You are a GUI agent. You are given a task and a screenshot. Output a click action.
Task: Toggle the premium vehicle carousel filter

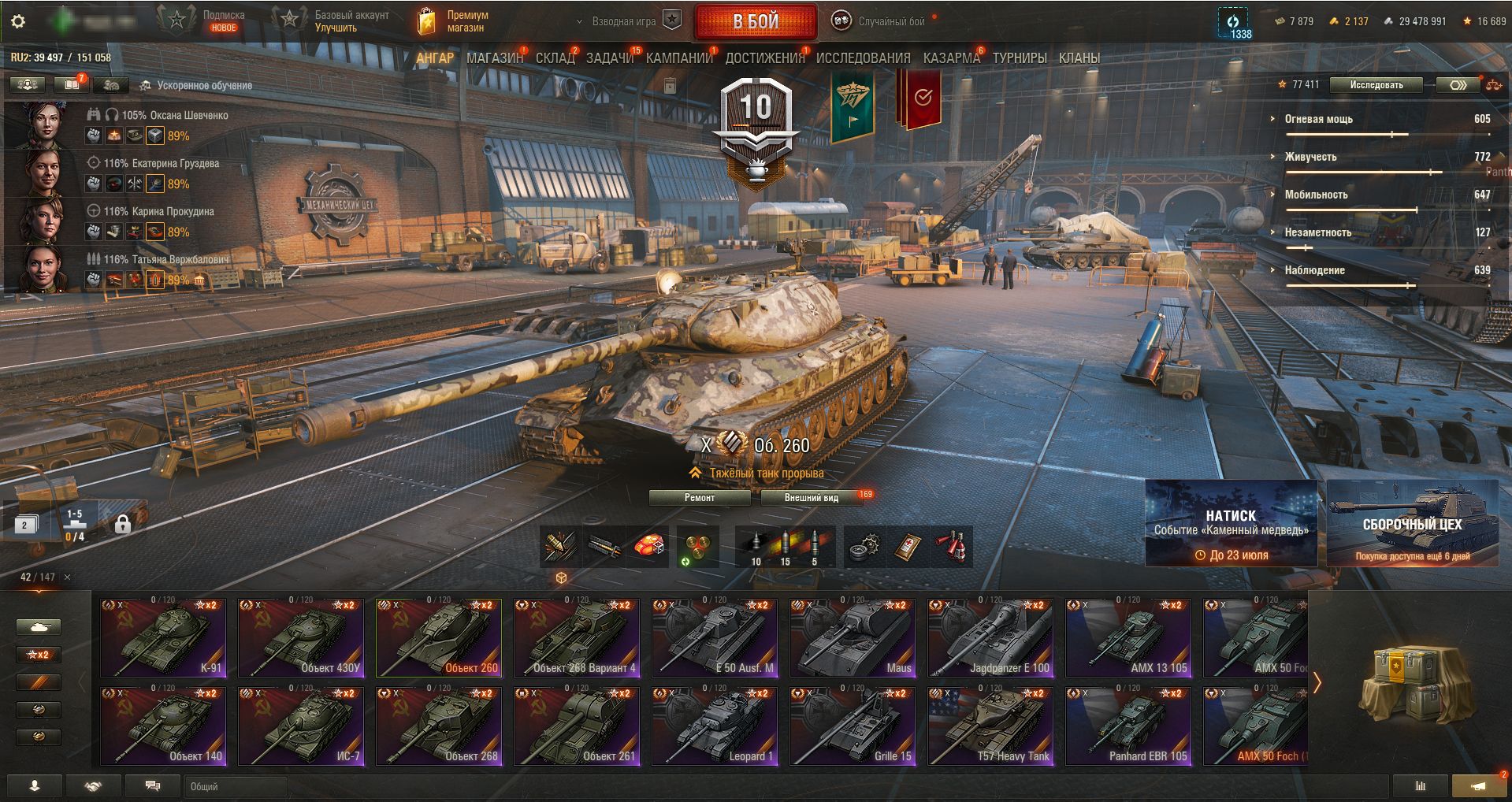coord(39,682)
